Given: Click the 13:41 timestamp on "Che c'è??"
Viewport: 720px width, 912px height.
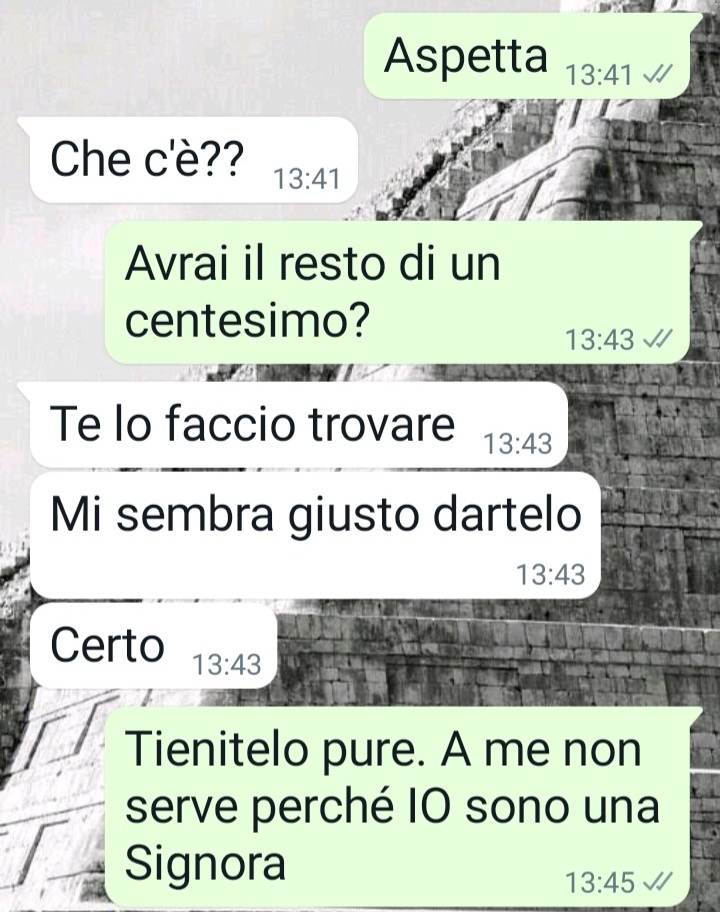Looking at the screenshot, I should [x=306, y=179].
